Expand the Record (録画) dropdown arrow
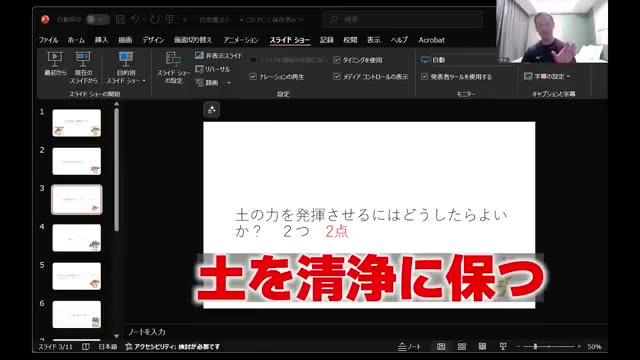Image resolution: width=640 pixels, height=360 pixels. point(229,83)
